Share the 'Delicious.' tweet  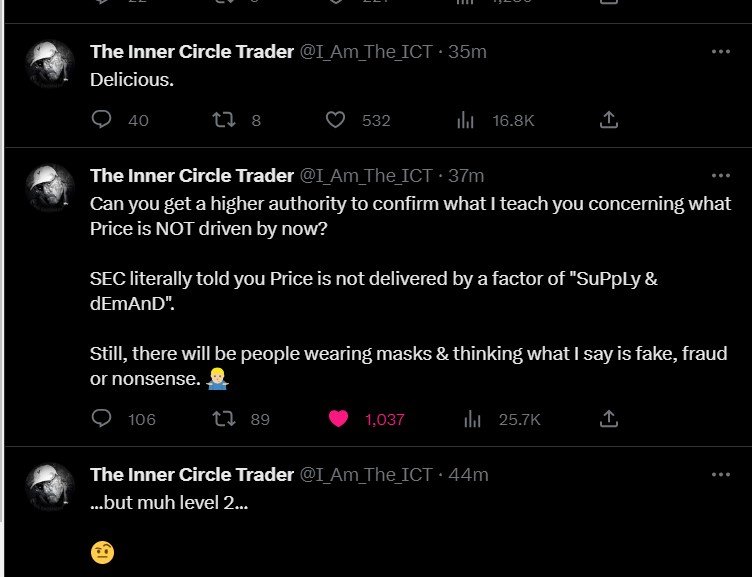pos(608,120)
